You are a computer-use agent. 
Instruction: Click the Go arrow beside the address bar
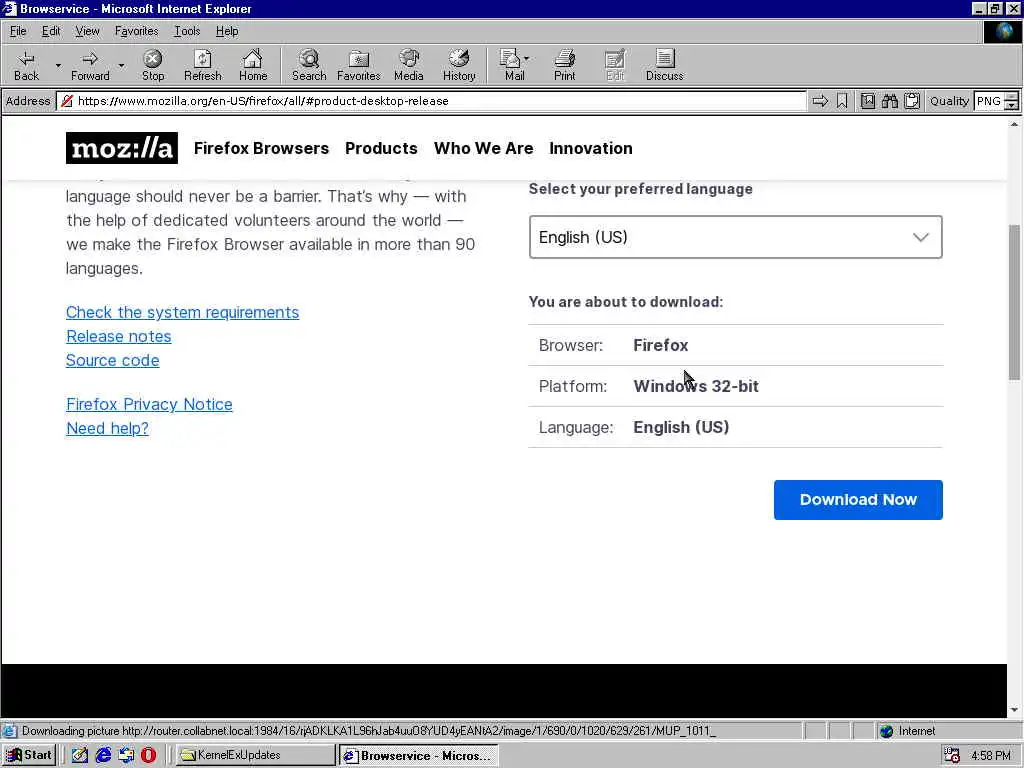(820, 101)
